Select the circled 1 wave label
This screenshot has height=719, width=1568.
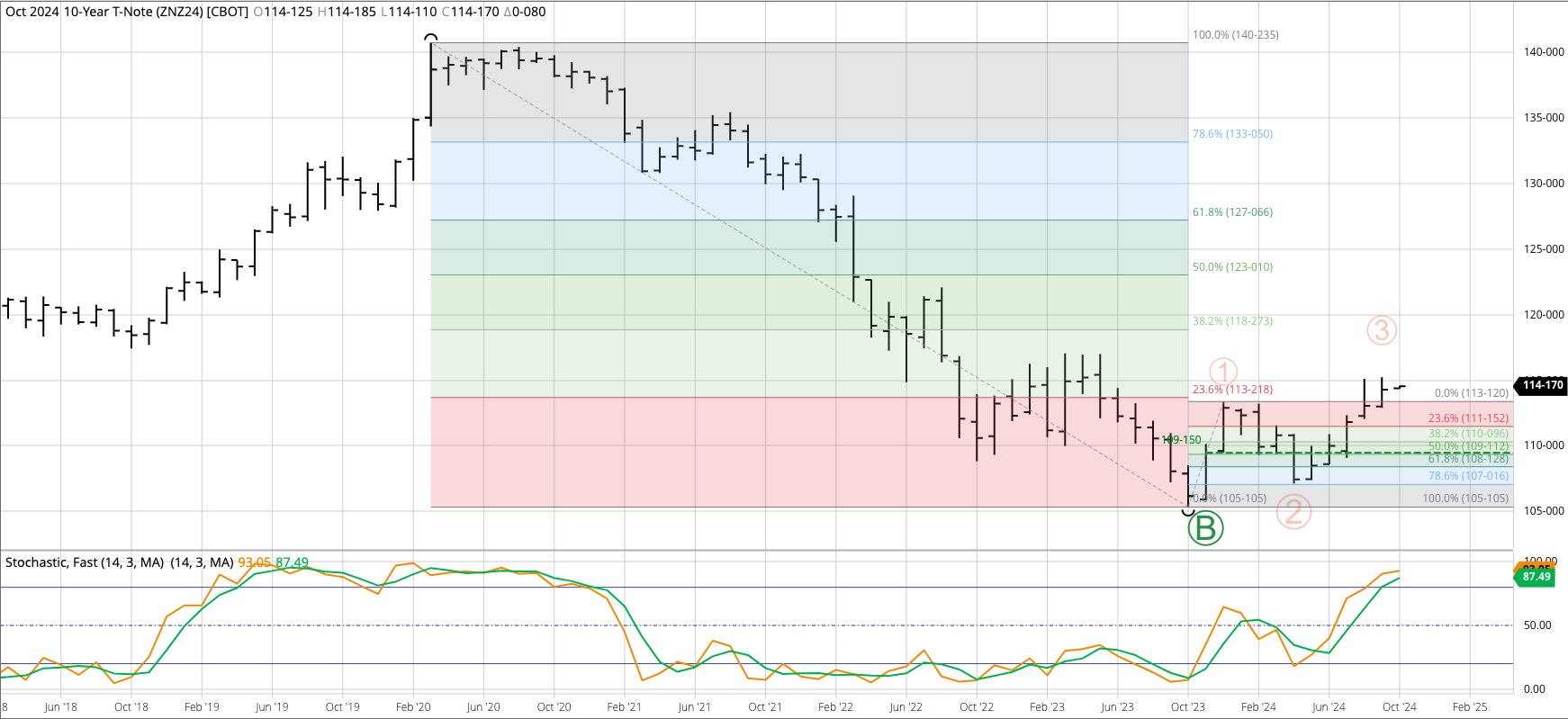point(1222,372)
